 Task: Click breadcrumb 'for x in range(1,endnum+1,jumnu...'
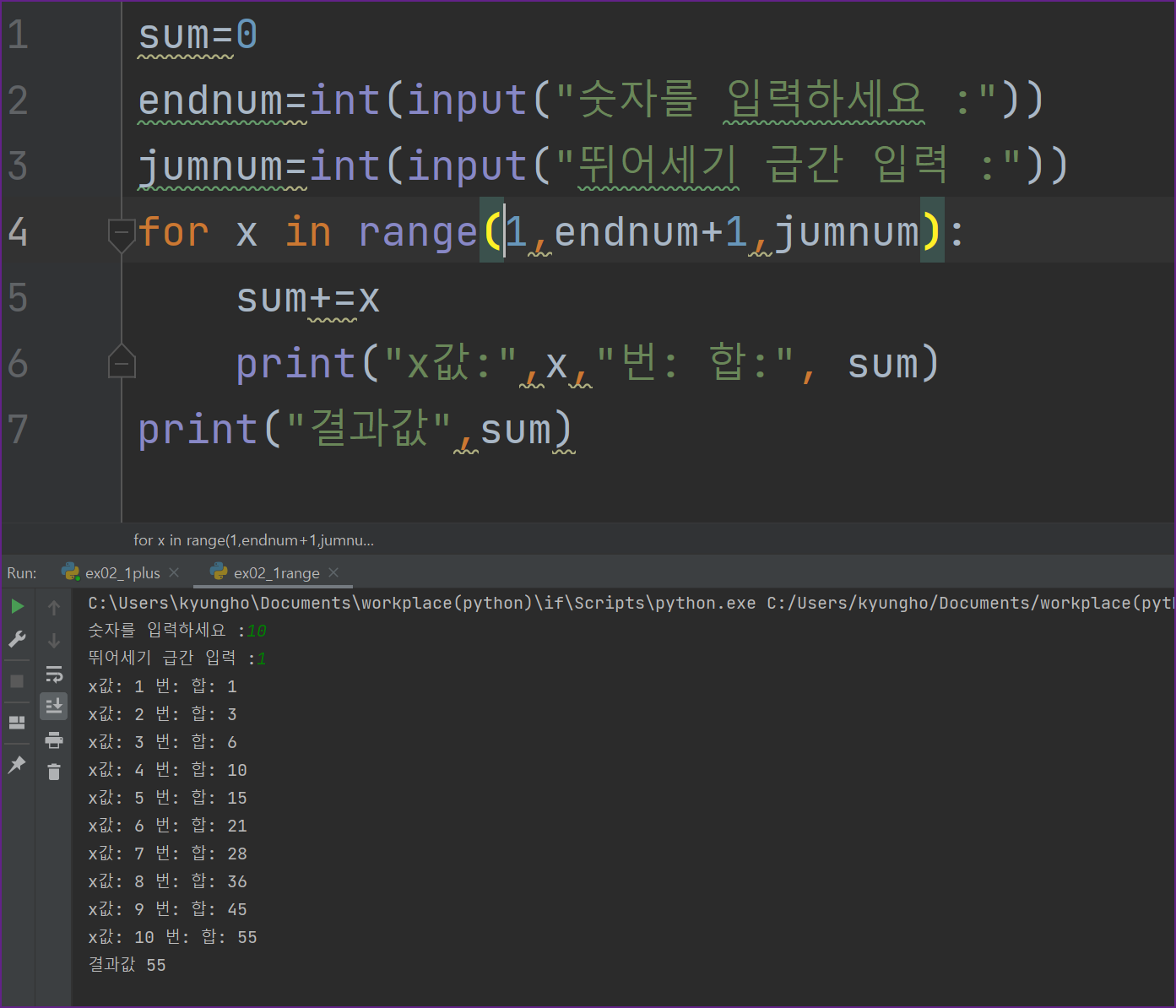(253, 540)
